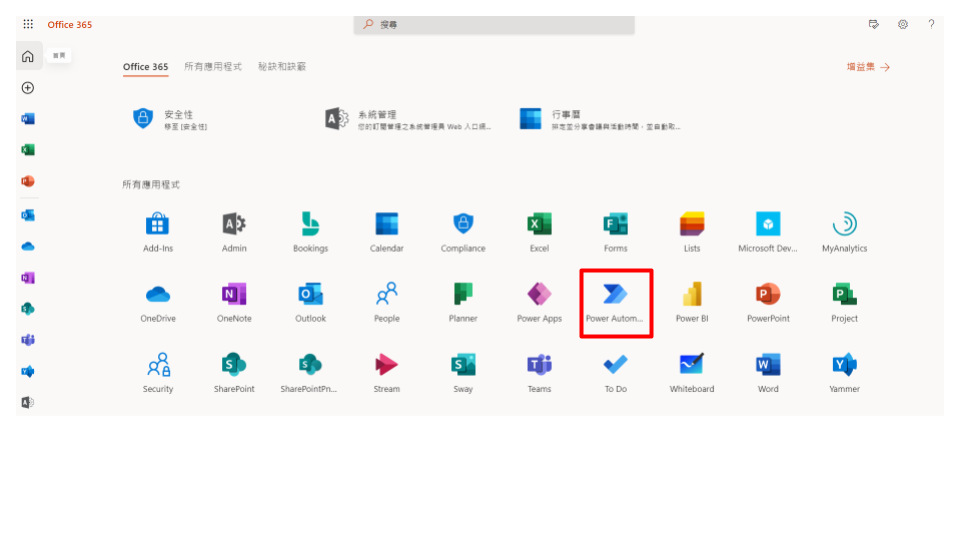This screenshot has width=960, height=540.
Task: Launch Add-Ins app tile
Action: pos(158,233)
